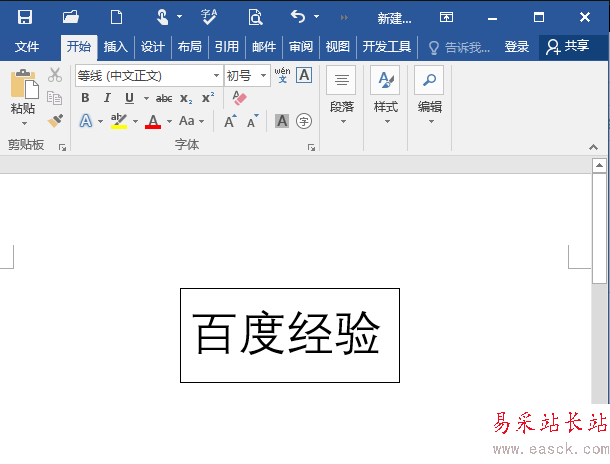This screenshot has width=610, height=464.
Task: Expand the Paste options arrow
Action: pos(24,124)
